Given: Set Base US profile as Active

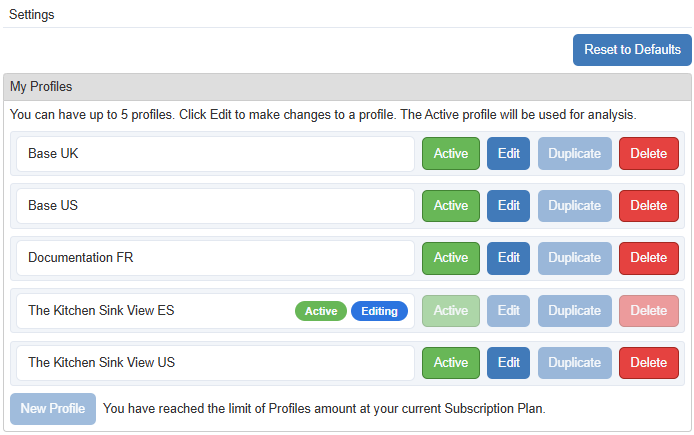Looking at the screenshot, I should pyautogui.click(x=450, y=206).
